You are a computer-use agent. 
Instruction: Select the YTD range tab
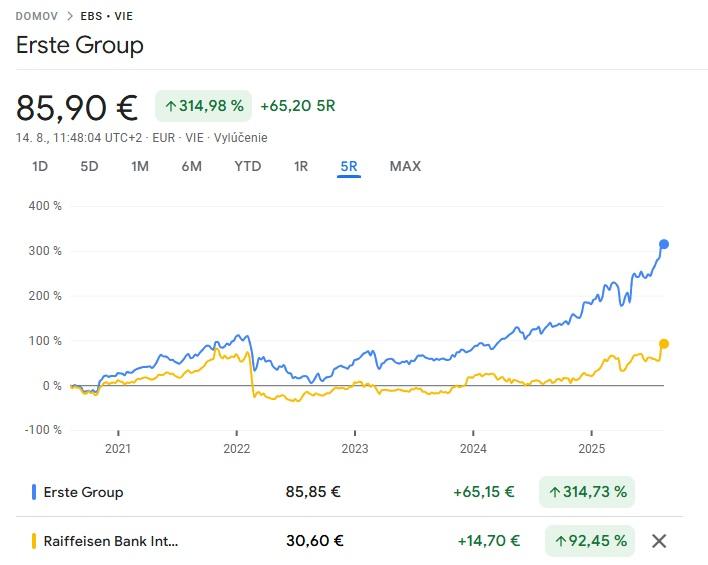[247, 166]
